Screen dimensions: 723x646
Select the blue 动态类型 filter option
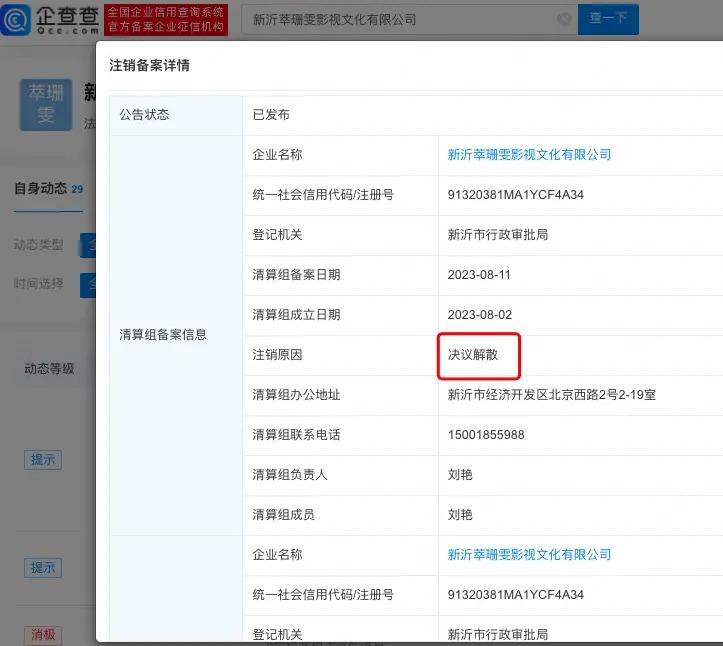(88, 245)
